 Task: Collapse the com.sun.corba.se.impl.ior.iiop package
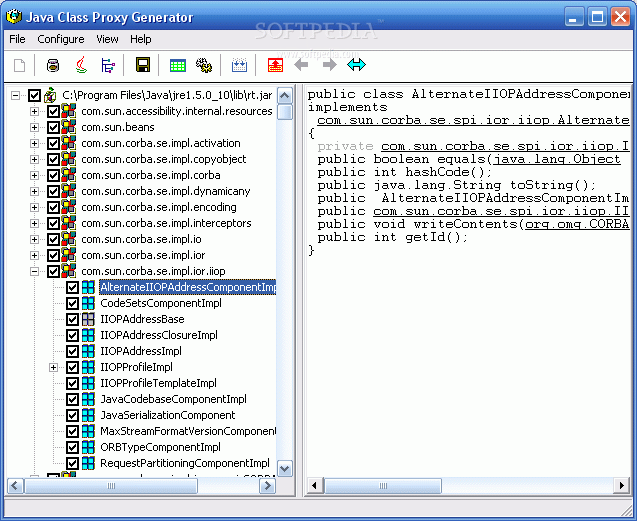click(35, 271)
